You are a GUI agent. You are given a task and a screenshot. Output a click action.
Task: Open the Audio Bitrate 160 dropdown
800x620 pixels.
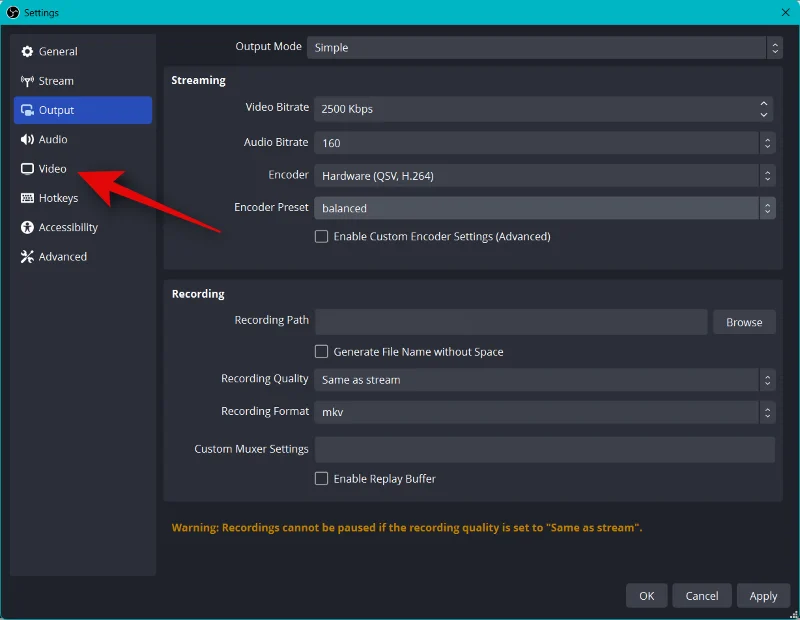[x=544, y=143]
